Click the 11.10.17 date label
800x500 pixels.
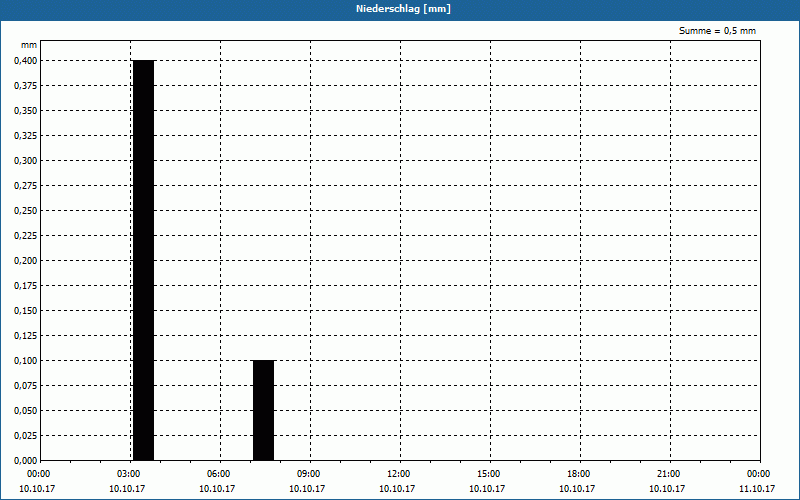757,488
